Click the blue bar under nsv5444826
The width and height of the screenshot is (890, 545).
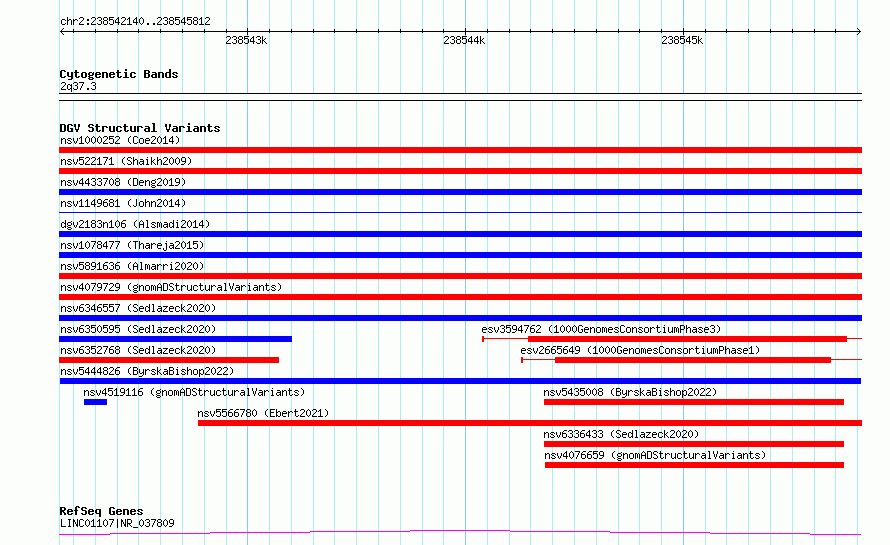(x=460, y=381)
